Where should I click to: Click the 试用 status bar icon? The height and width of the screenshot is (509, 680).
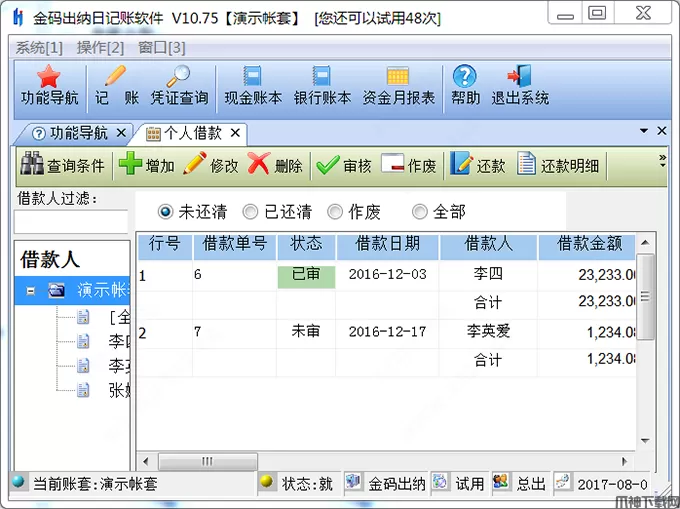click(440, 481)
